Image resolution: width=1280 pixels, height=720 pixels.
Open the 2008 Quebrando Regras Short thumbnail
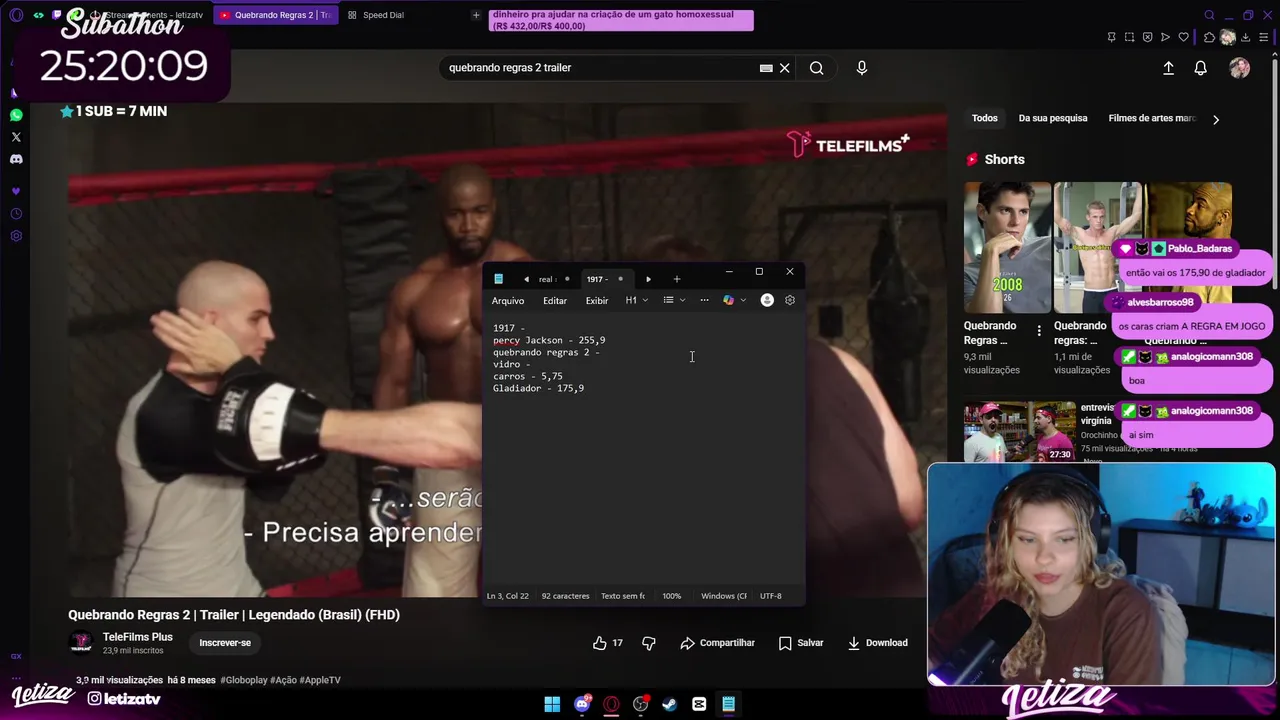[1007, 247]
